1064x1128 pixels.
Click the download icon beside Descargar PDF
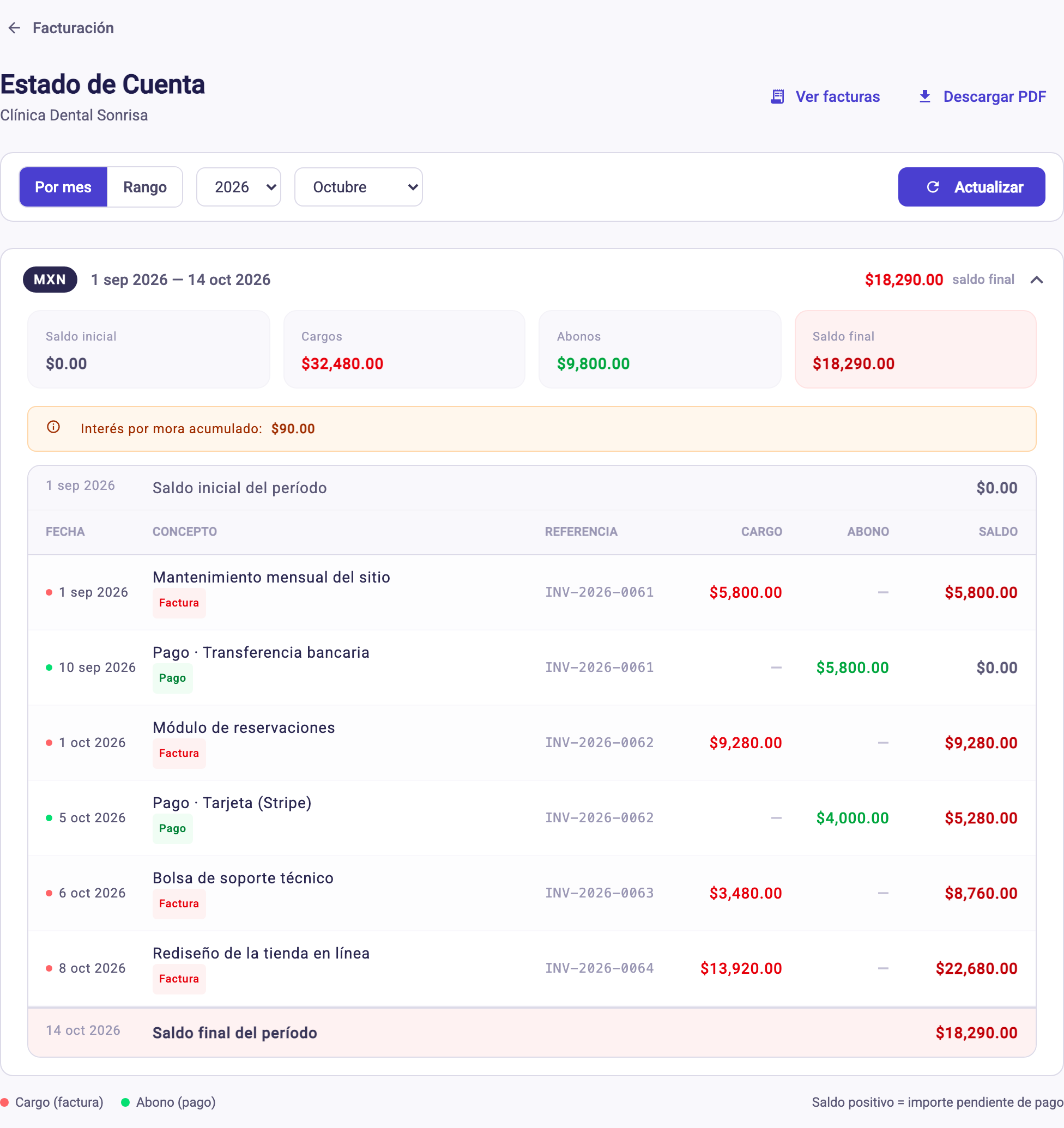point(924,96)
